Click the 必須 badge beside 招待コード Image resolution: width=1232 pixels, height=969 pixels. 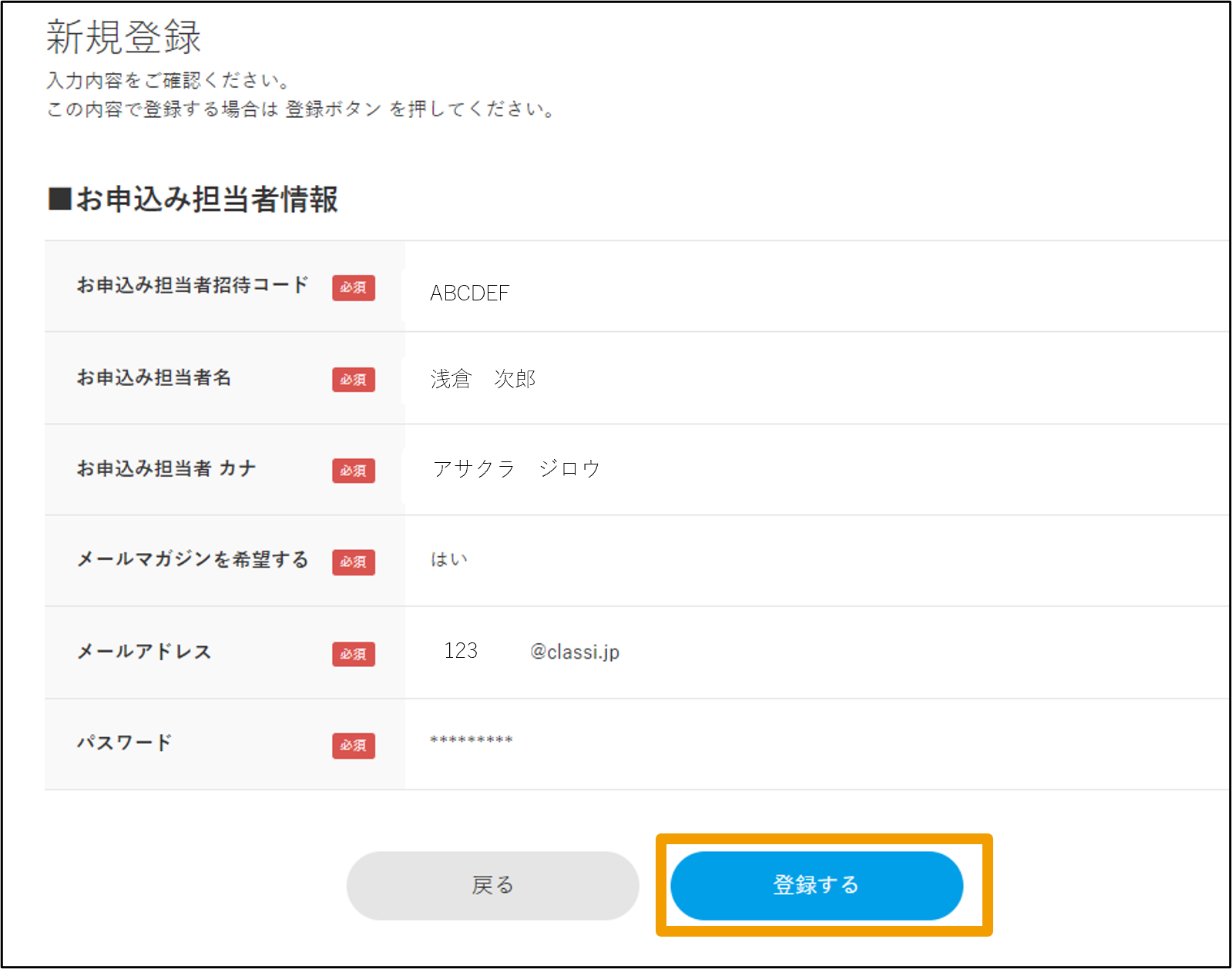click(354, 287)
